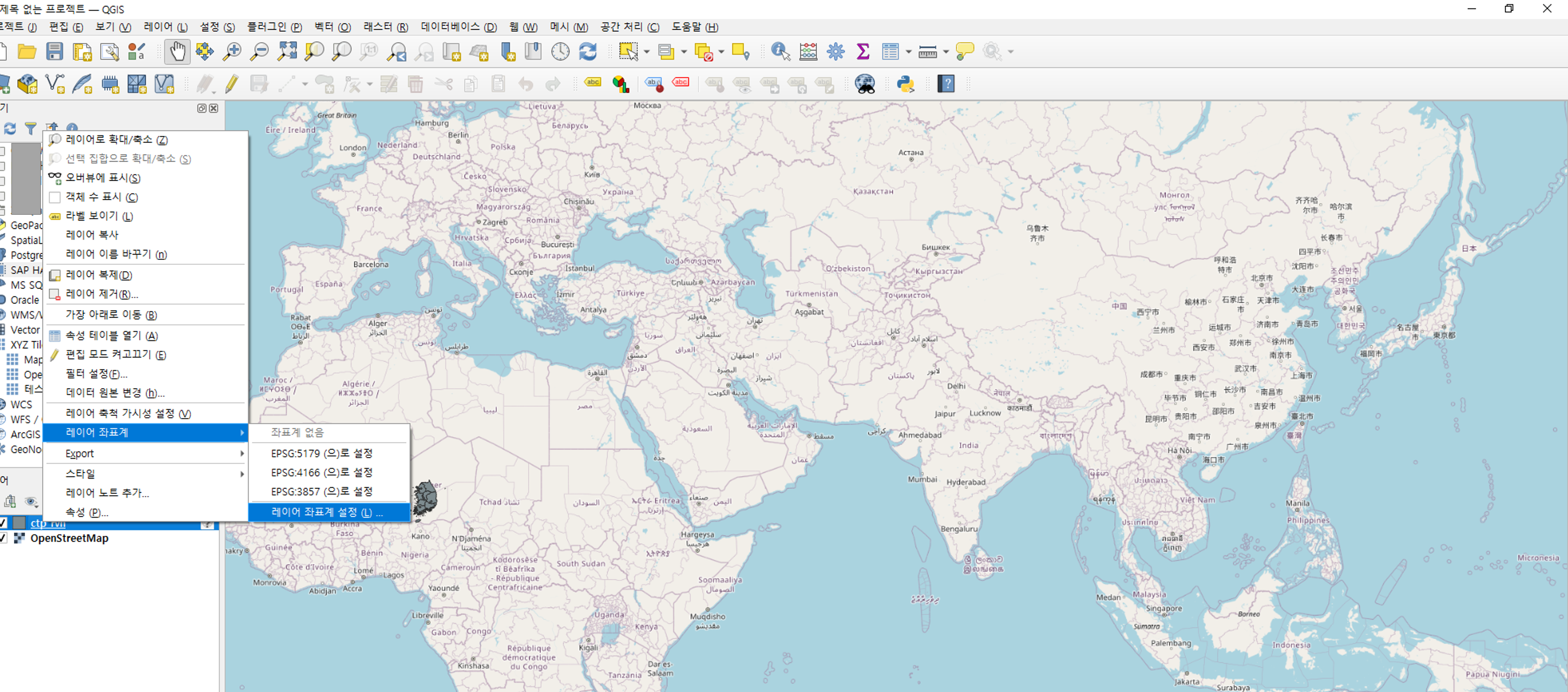The width and height of the screenshot is (1568, 692).
Task: Open the Python console icon
Action: pyautogui.click(x=905, y=84)
